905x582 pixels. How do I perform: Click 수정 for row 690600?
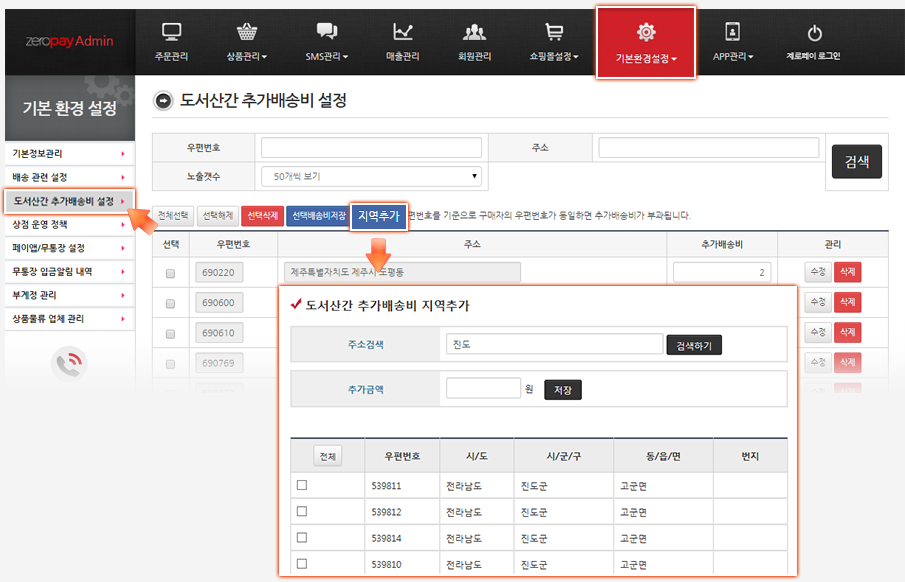(818, 302)
